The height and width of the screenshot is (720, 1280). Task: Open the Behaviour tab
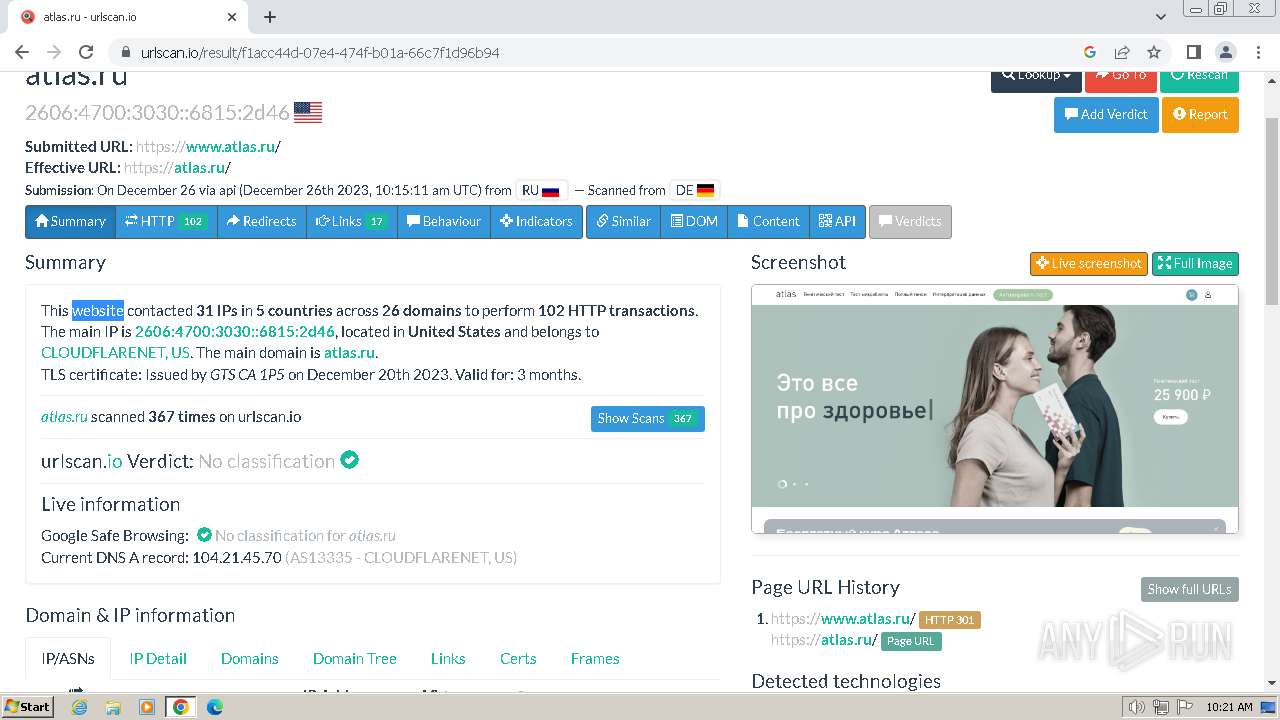click(443, 221)
